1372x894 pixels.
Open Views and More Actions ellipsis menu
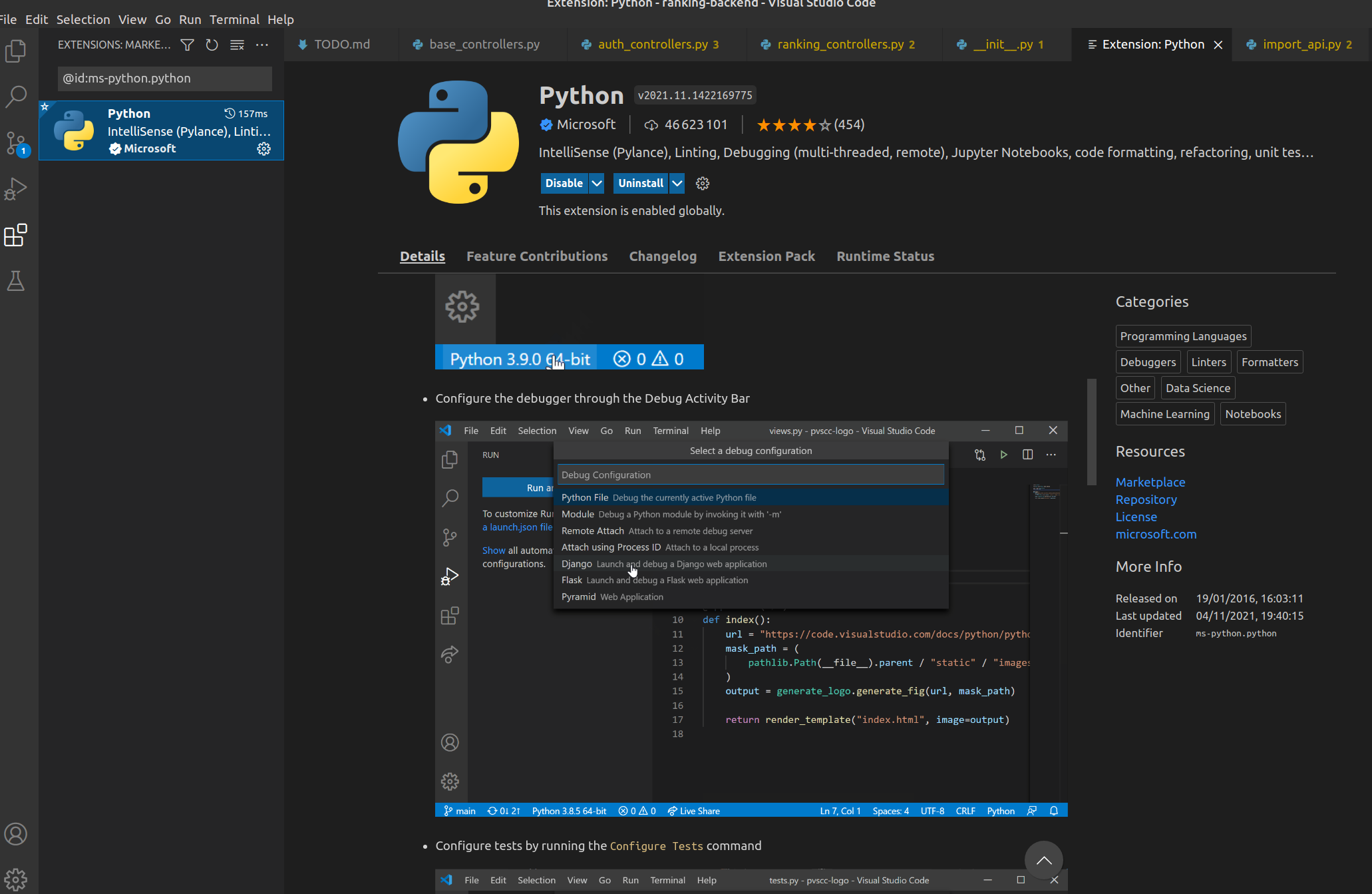coord(262,45)
